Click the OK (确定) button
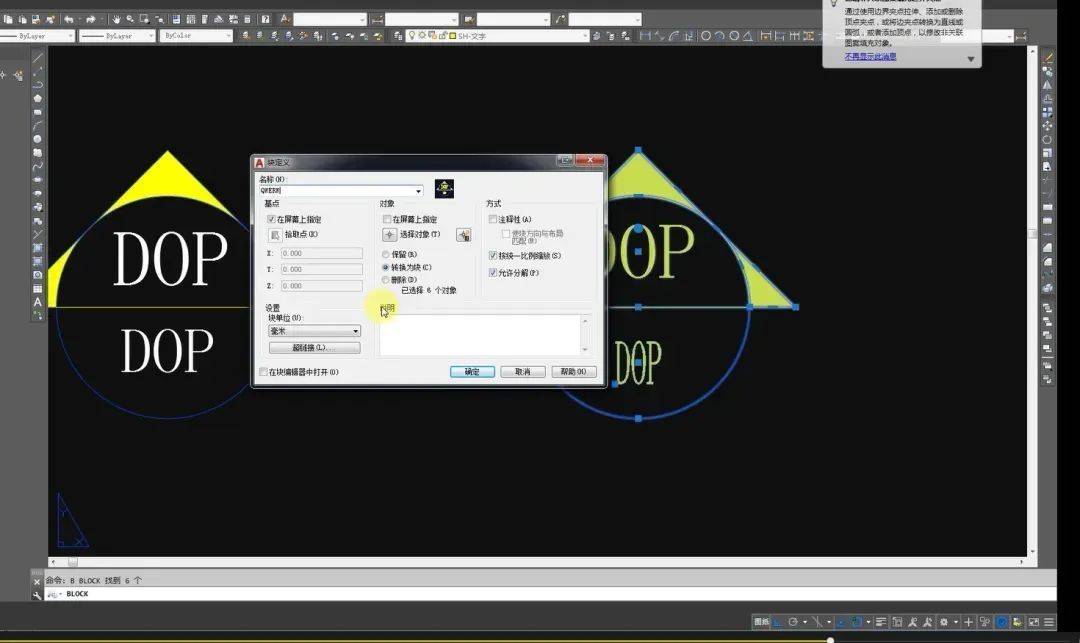The width and height of the screenshot is (1080, 643). 472,372
